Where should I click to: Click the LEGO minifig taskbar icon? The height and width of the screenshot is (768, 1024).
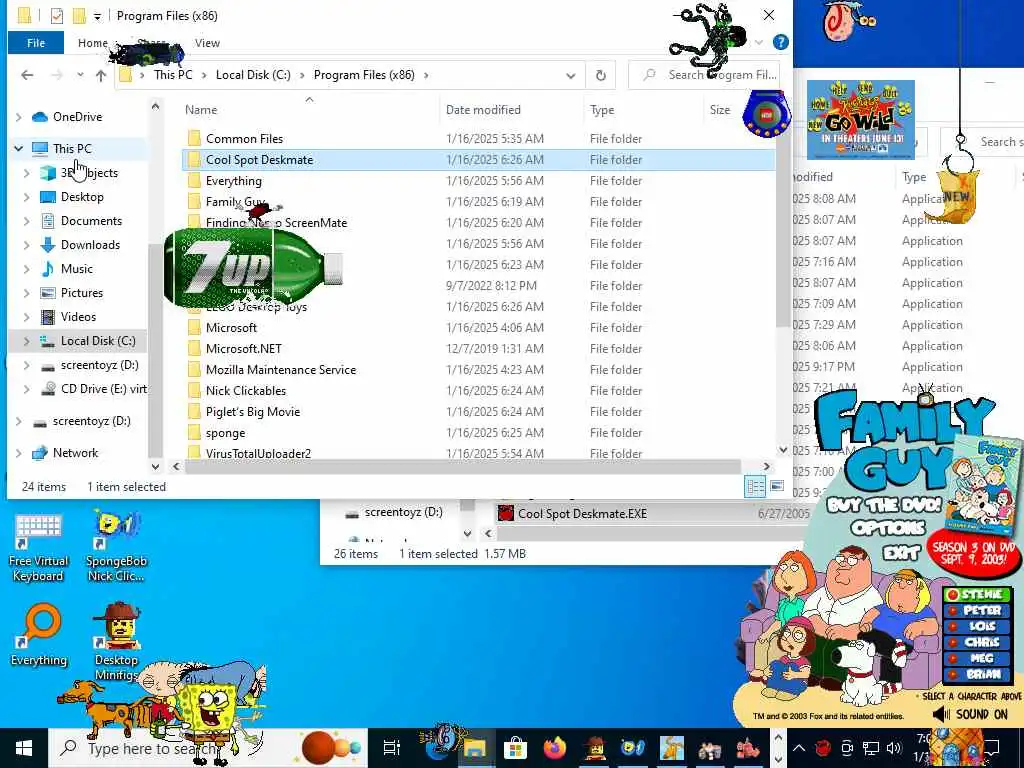point(594,748)
